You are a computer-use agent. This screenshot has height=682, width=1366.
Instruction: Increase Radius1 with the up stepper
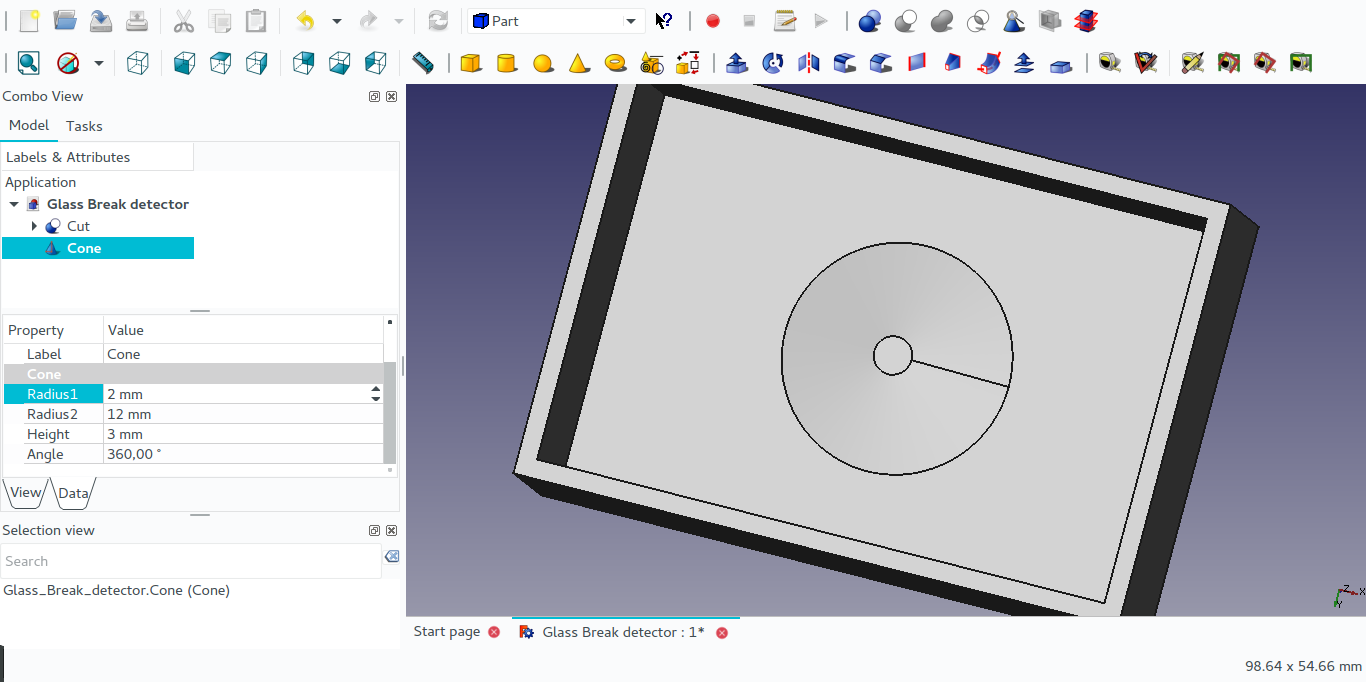click(x=376, y=389)
